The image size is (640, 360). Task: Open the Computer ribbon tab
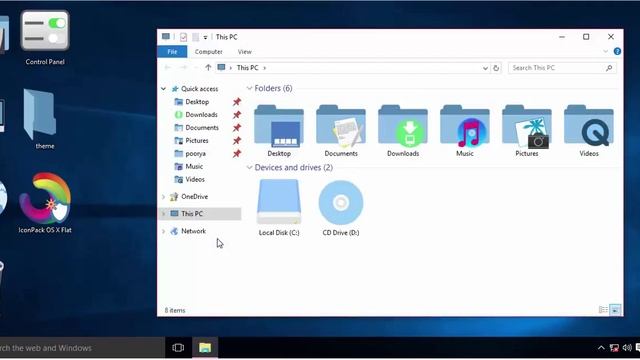click(209, 52)
